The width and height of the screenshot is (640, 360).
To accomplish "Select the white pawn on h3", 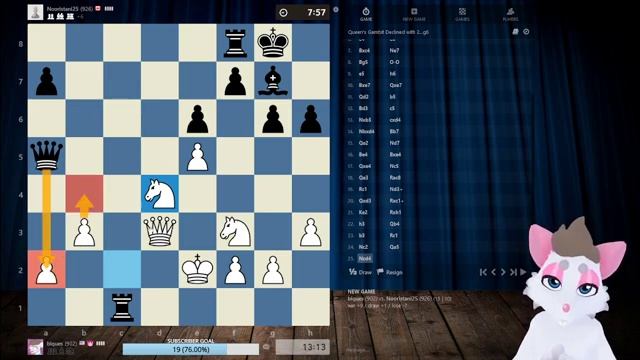I will (311, 231).
